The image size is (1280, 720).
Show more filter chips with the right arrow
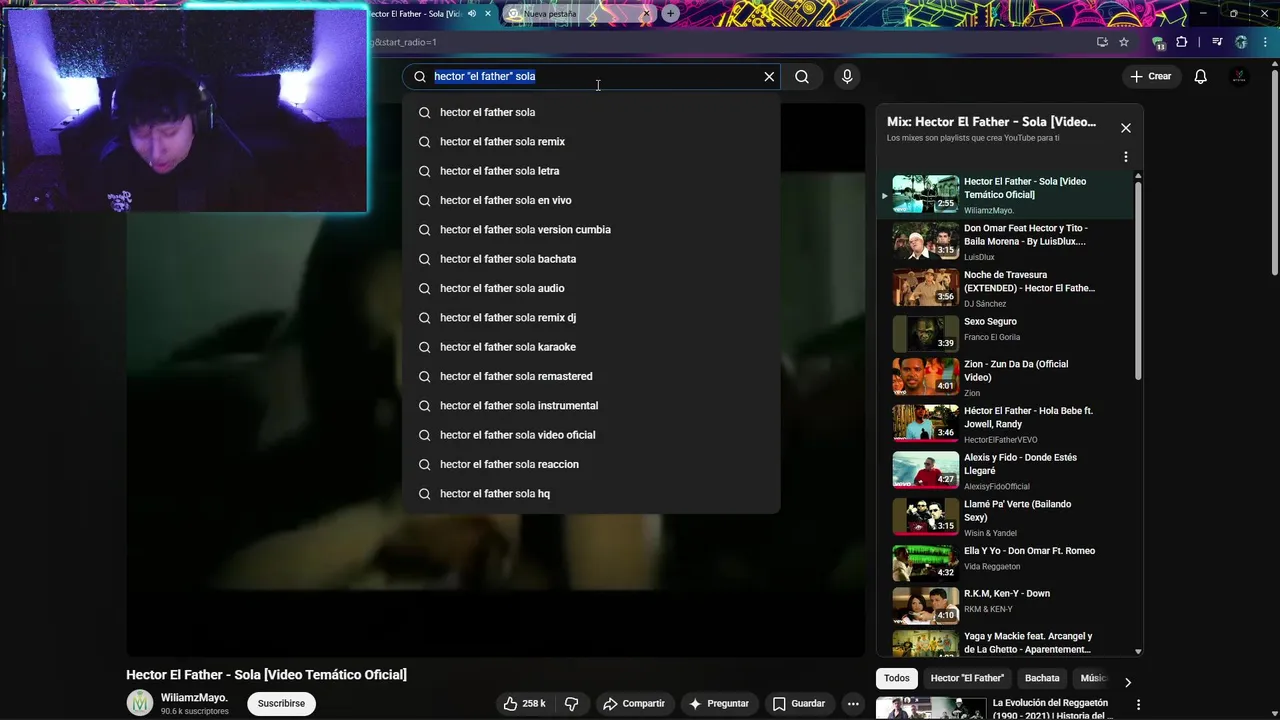[x=1127, y=682]
